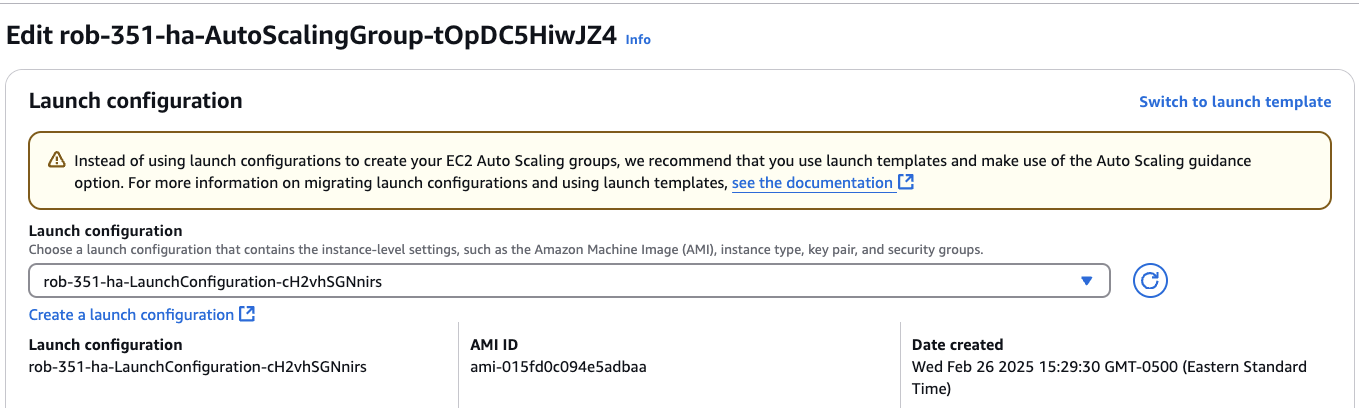Click the warning triangle icon in the alert
The height and width of the screenshot is (408, 1359).
pos(56,161)
